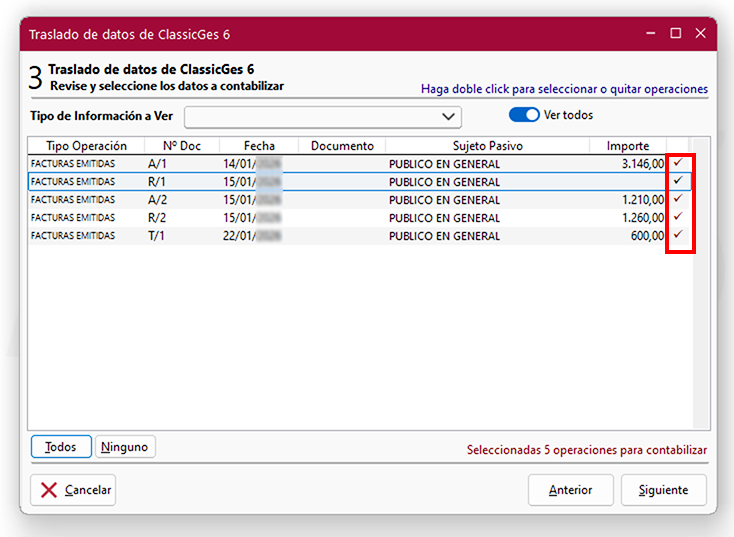Click the Ninguno button

point(125,447)
